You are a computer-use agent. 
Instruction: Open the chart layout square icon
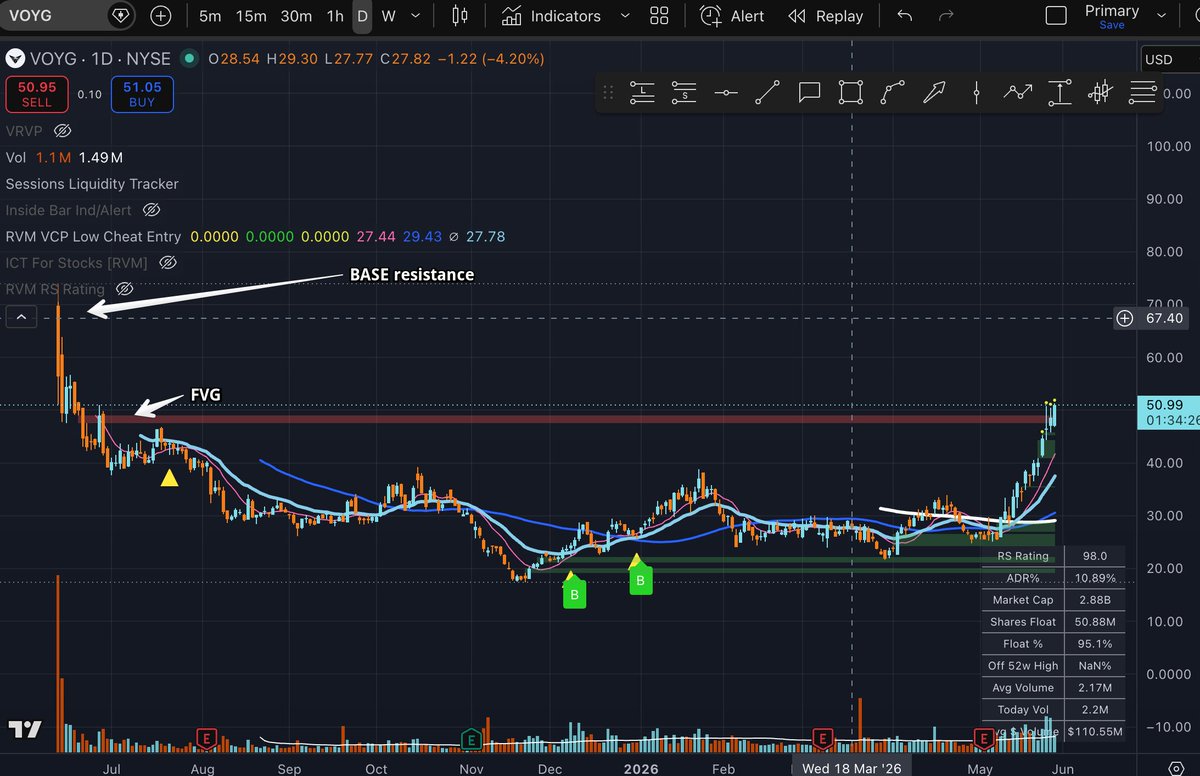[x=1056, y=16]
